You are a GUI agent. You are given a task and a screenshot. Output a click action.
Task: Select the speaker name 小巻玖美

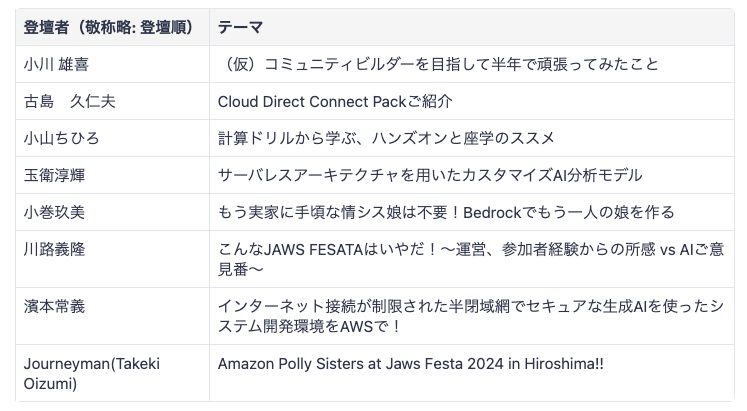(x=54, y=212)
